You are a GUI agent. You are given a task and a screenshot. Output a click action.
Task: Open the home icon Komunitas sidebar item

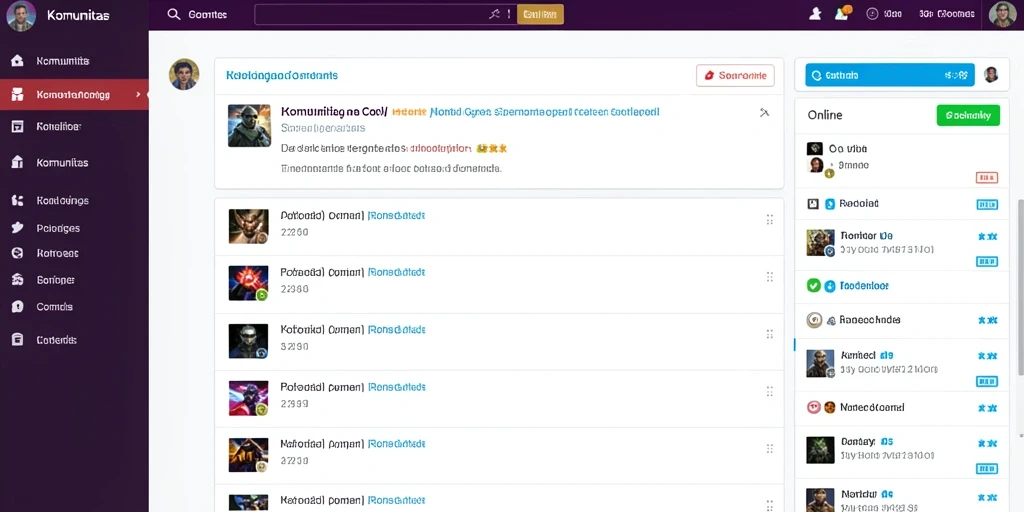click(18, 61)
